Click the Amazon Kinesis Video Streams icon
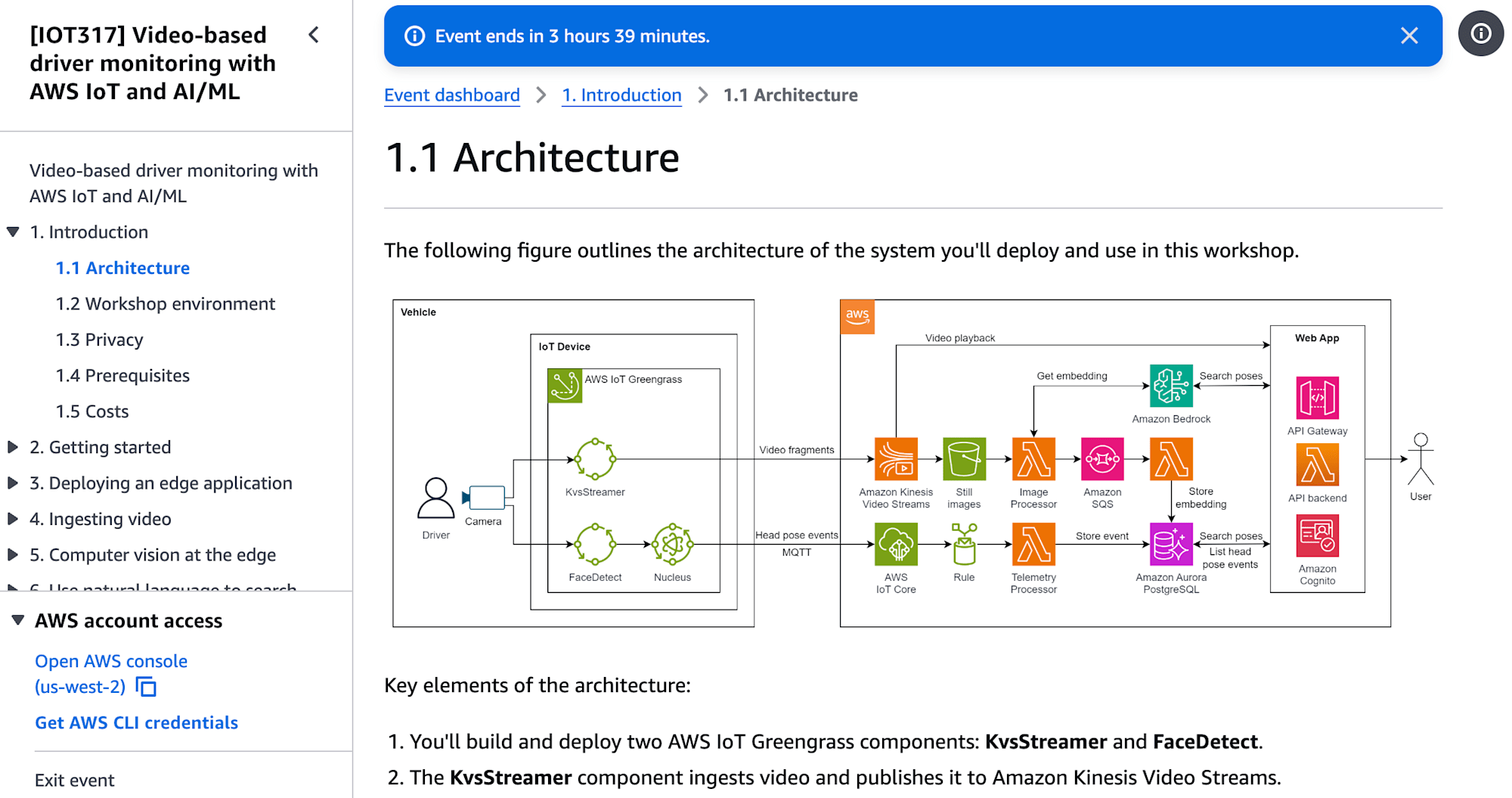1512x798 pixels. click(896, 459)
